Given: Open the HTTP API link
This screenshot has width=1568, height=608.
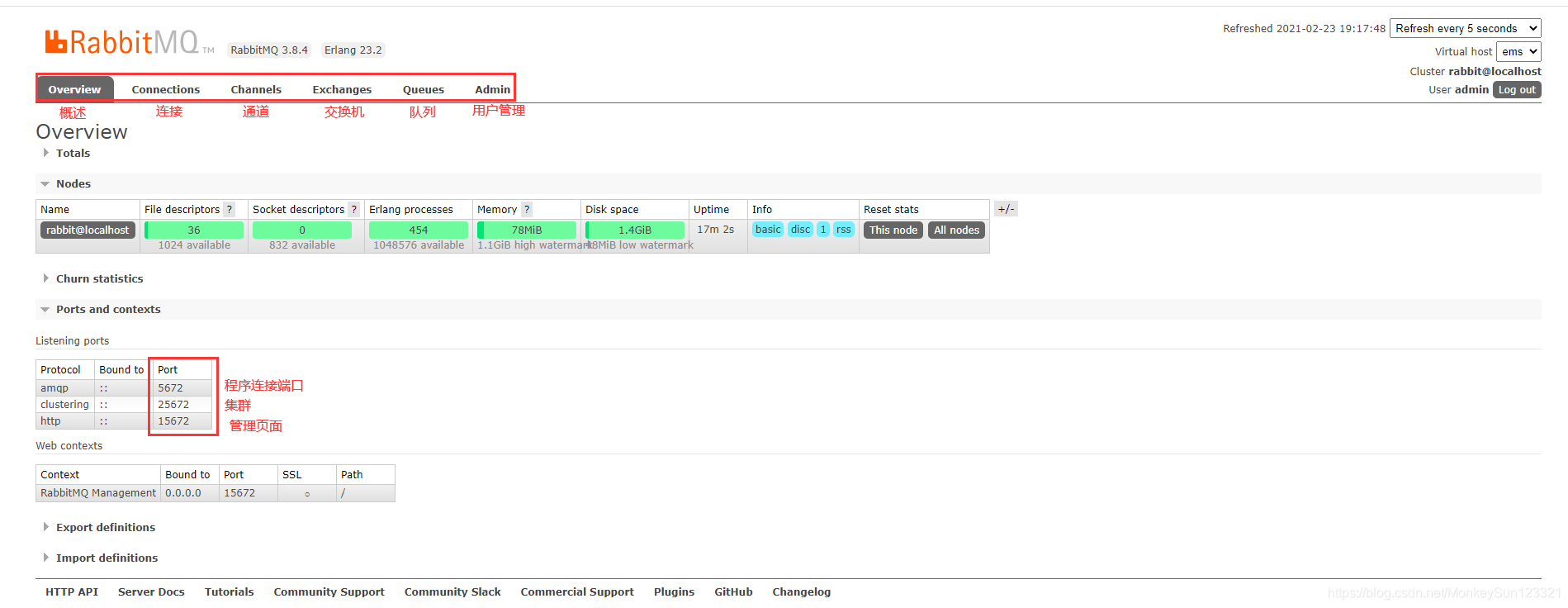Looking at the screenshot, I should (72, 591).
